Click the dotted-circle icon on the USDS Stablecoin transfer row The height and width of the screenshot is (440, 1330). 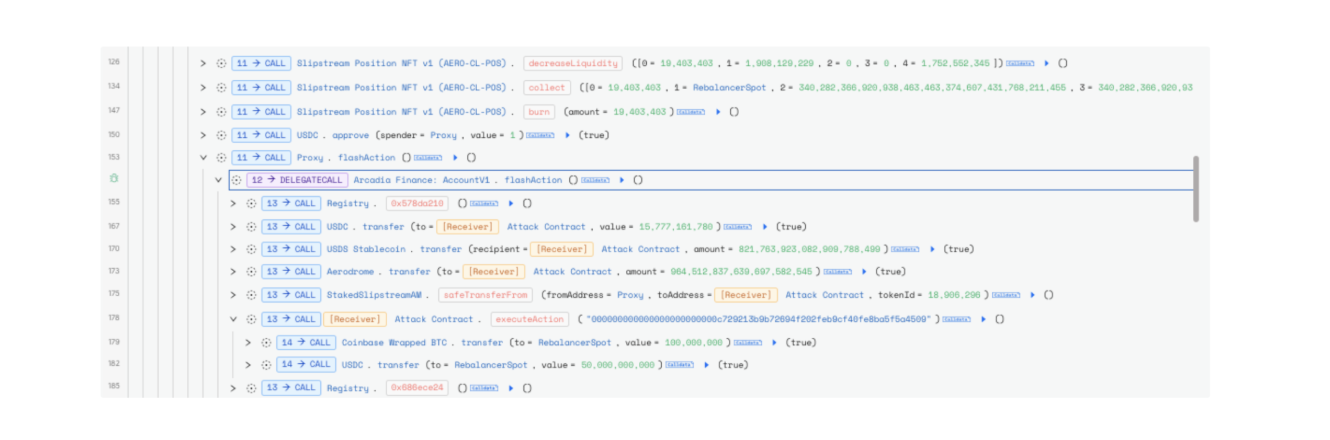252,249
